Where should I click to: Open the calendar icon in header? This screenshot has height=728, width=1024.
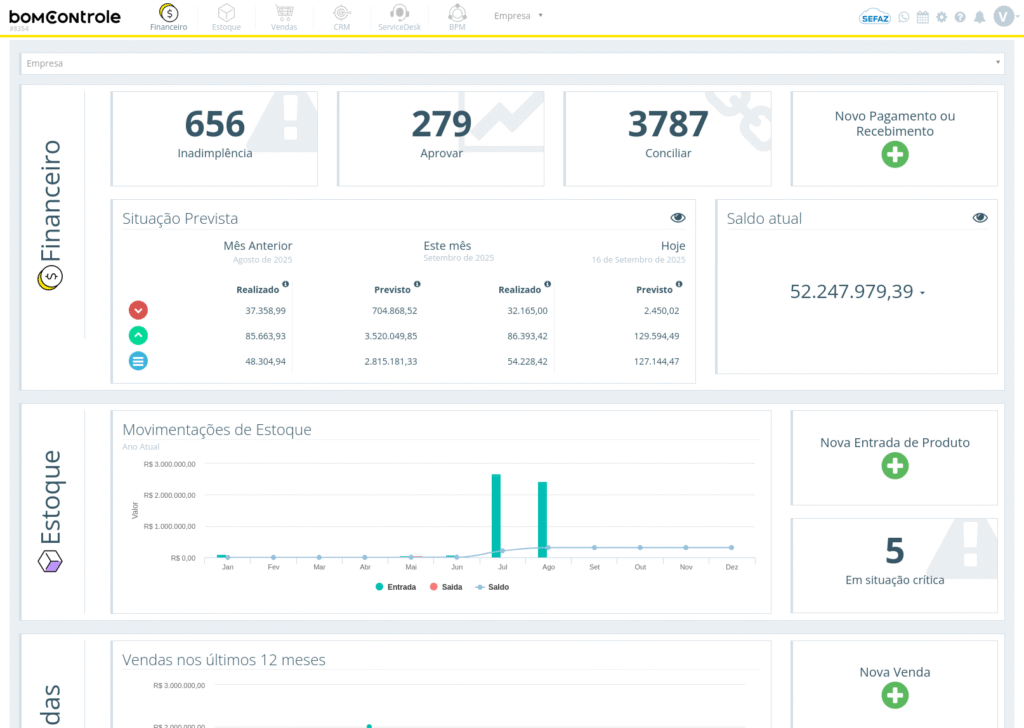[x=922, y=17]
